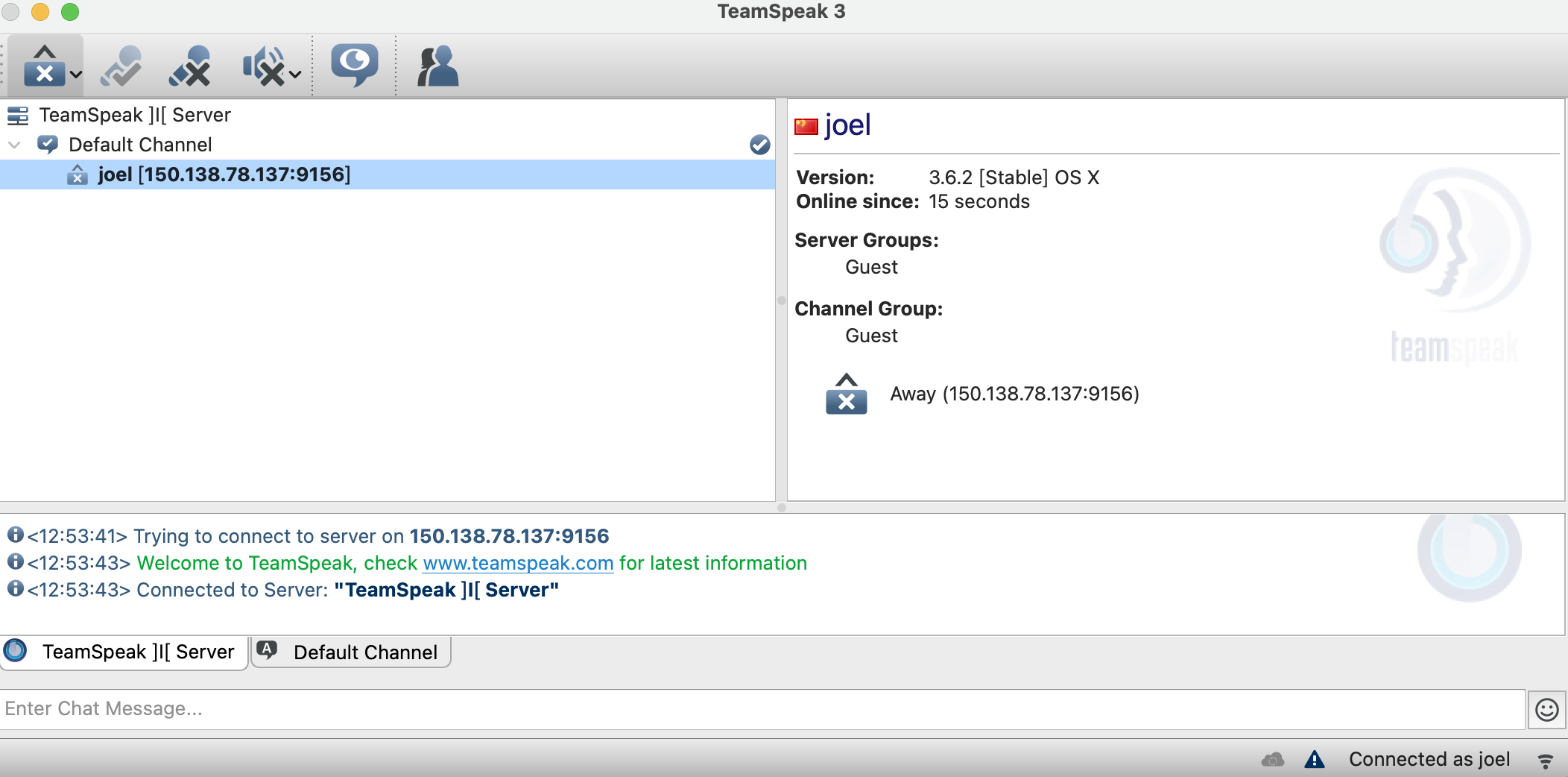1568x777 pixels.
Task: Click Guest under Server Groups
Action: 871,267
